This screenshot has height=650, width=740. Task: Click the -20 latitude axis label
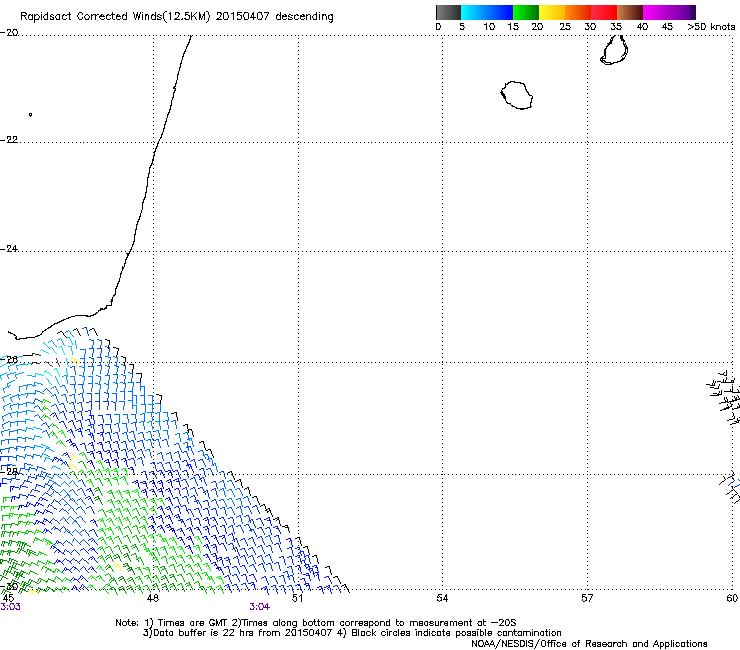click(x=9, y=33)
